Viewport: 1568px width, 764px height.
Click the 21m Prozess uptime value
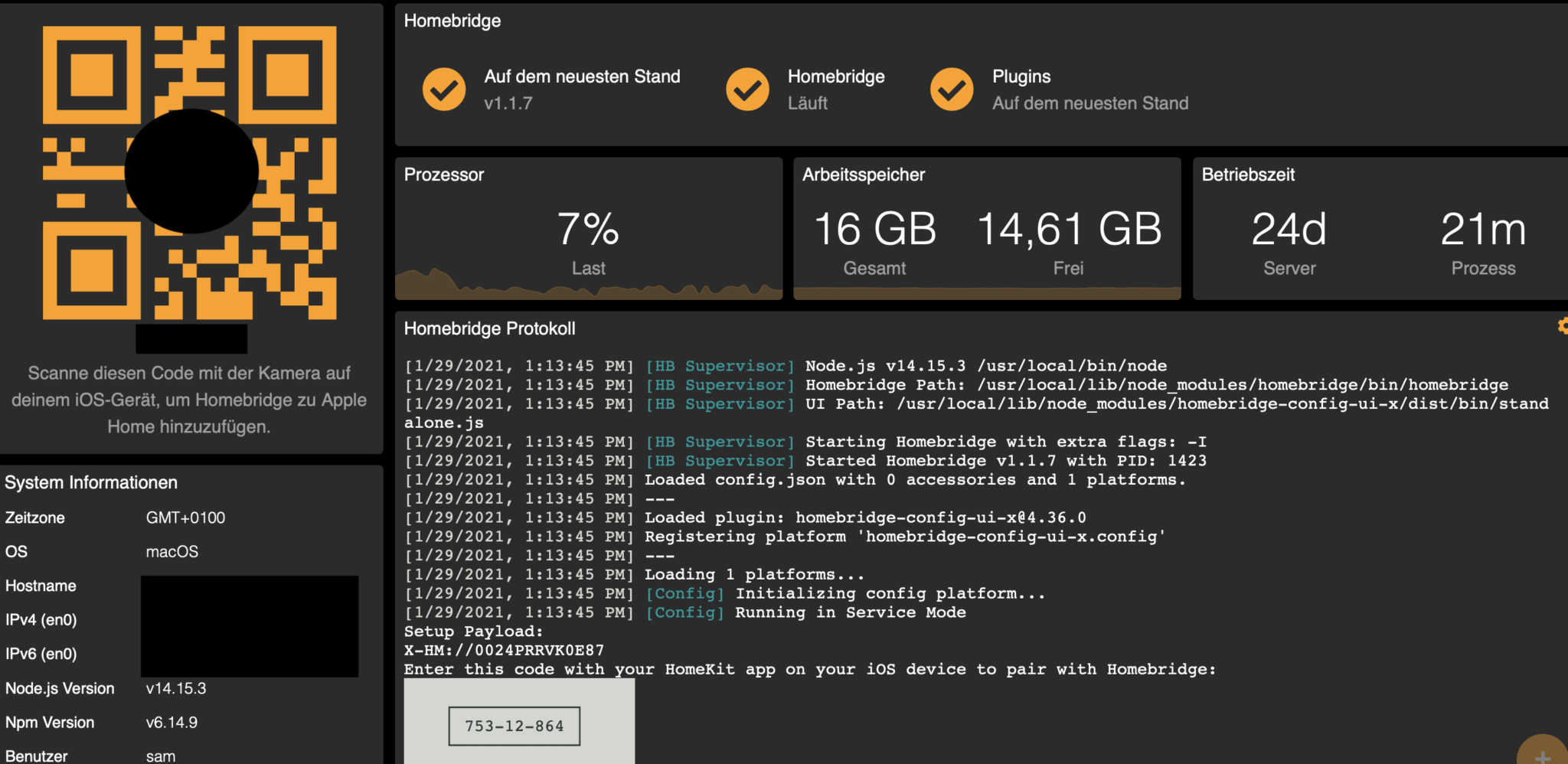pyautogui.click(x=1483, y=229)
